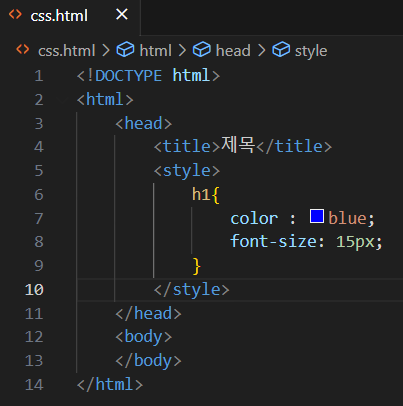
Task: Click the cube icon beside html breadcrumb
Action: pos(125,50)
